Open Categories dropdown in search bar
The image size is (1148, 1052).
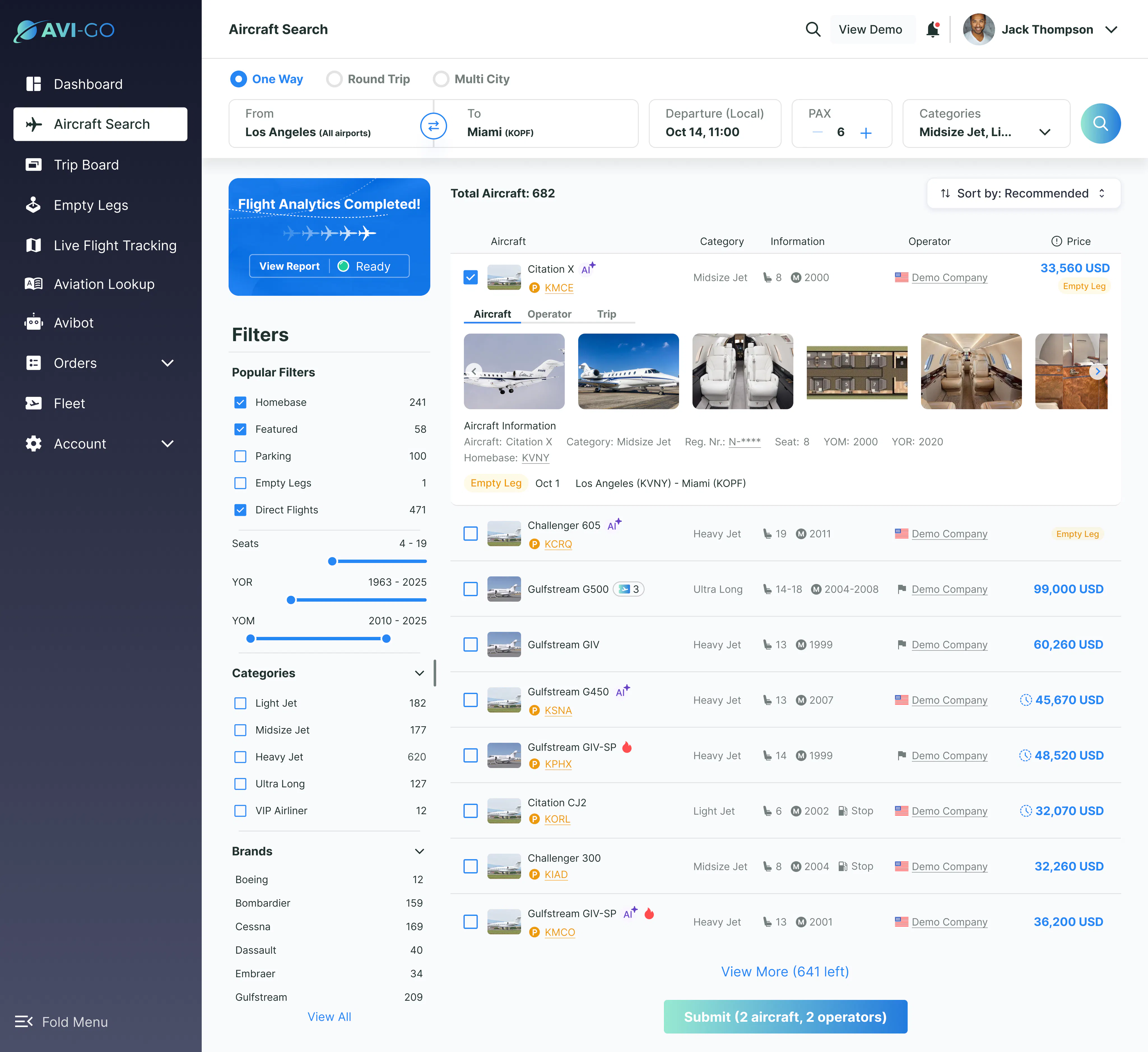pos(986,124)
